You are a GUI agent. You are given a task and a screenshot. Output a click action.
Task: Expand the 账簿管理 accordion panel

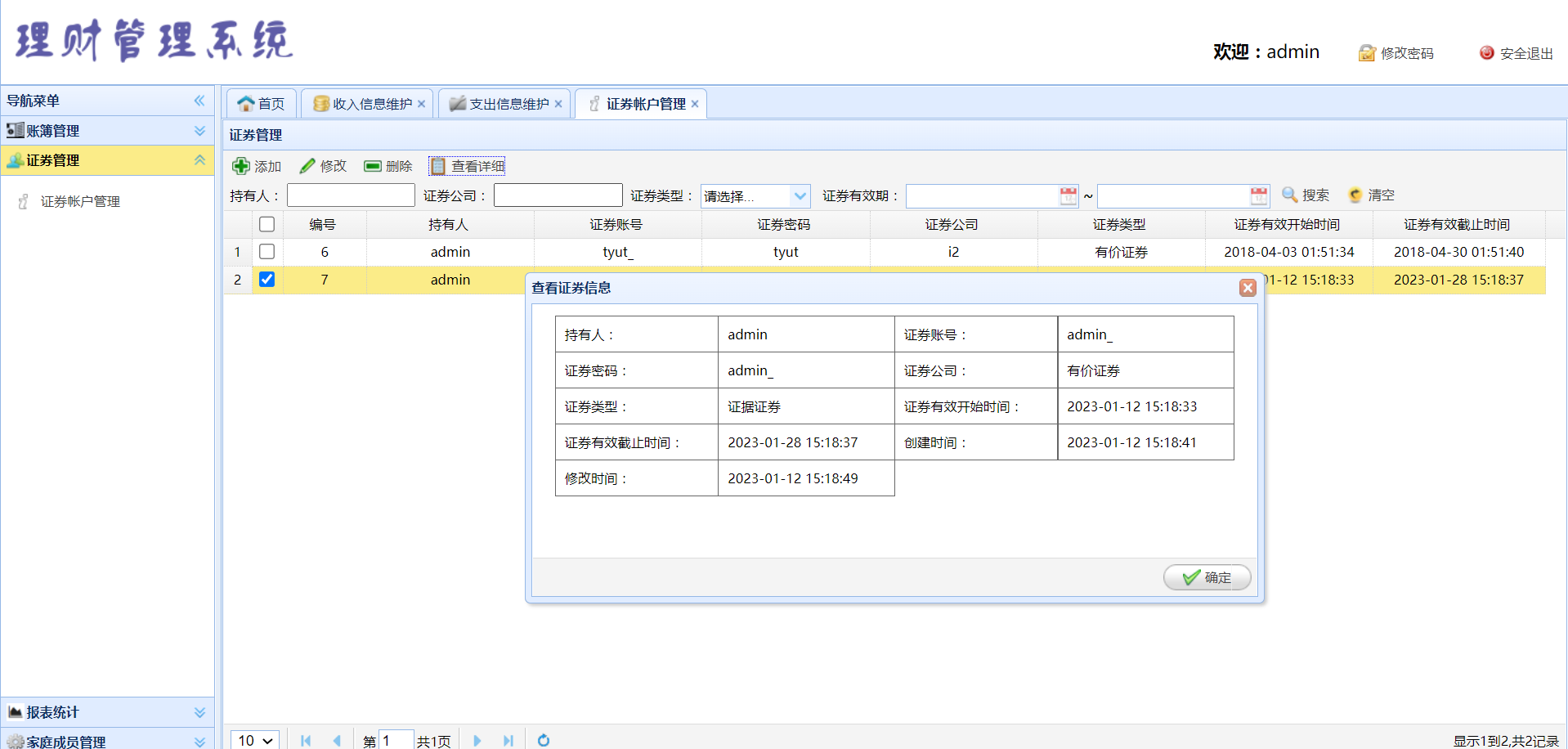pos(107,131)
